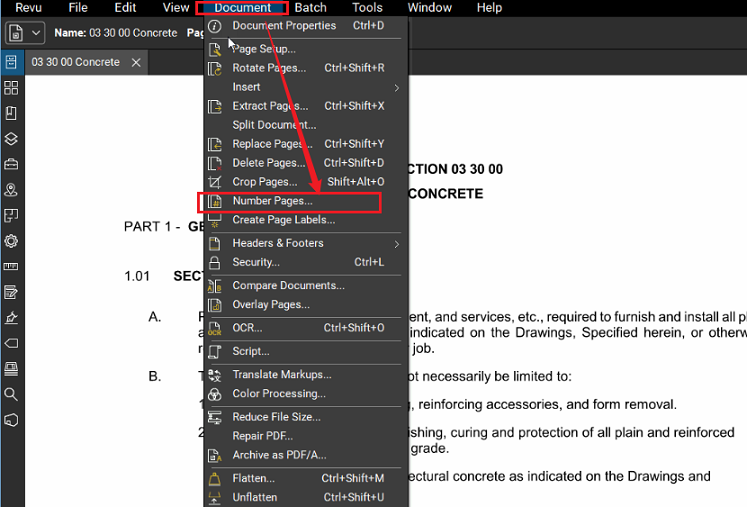
Task: Click Number Pages menu item
Action: 305,201
